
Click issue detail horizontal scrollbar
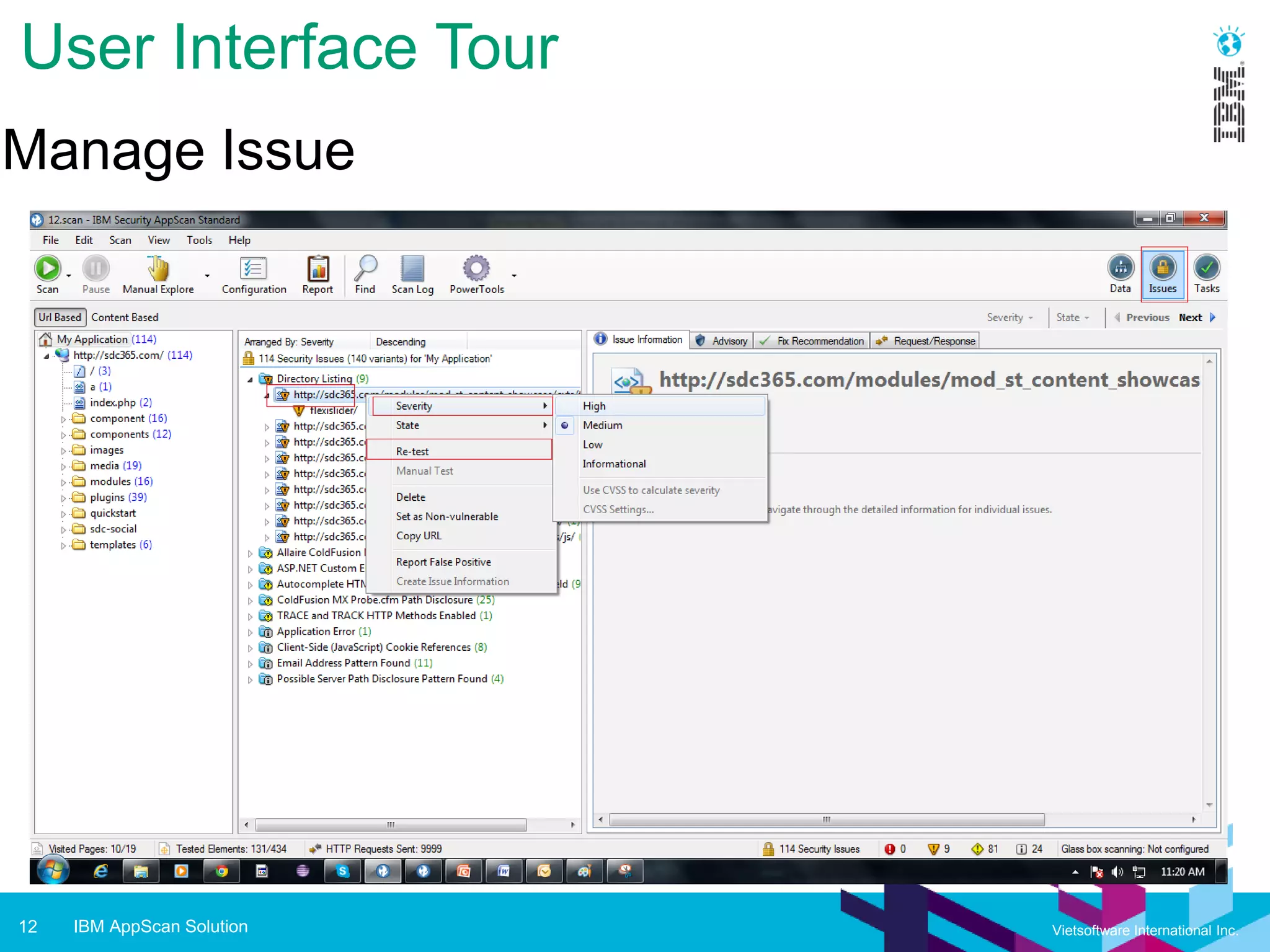tap(827, 819)
